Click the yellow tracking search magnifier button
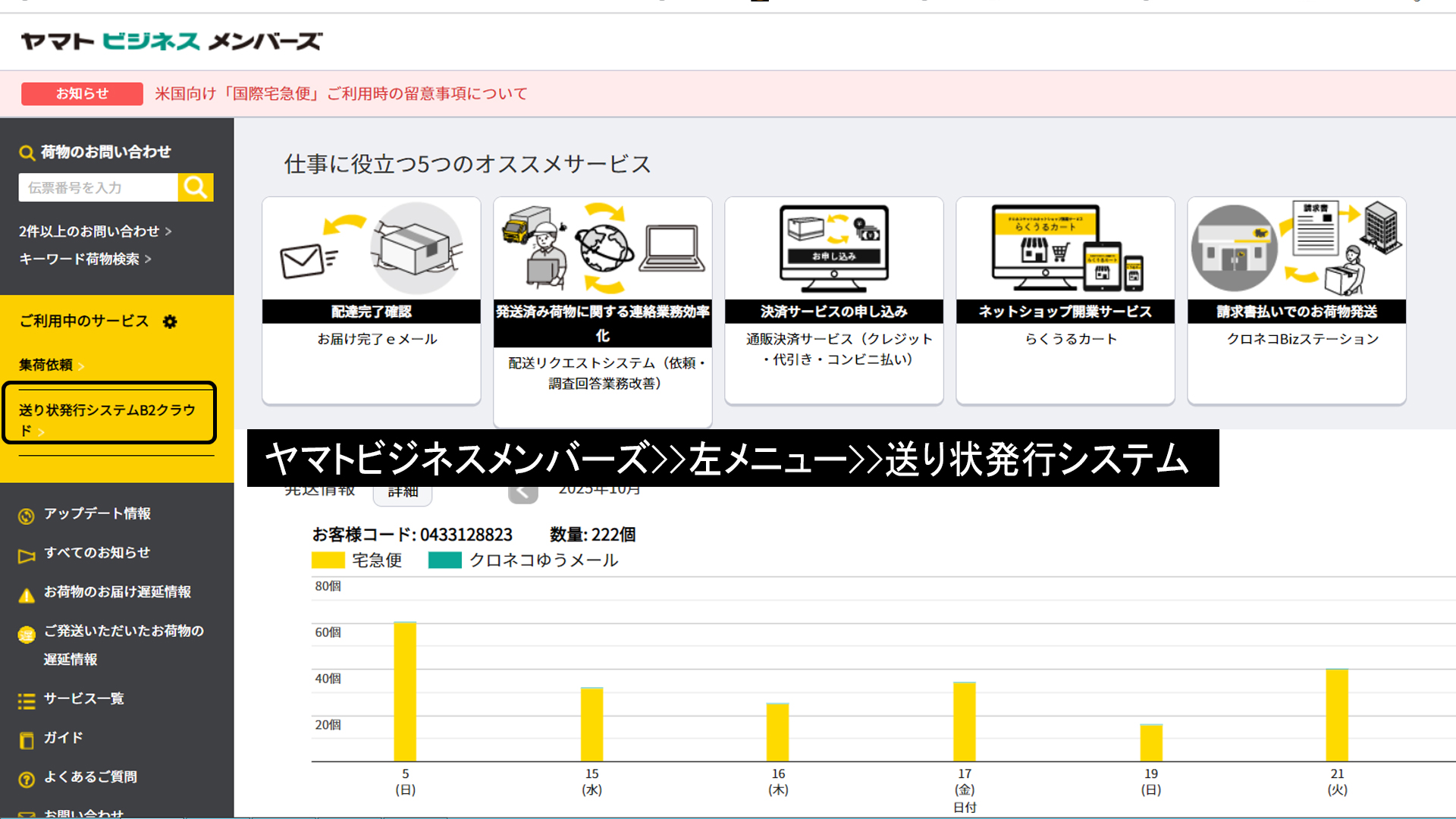The image size is (1456, 819). [x=196, y=187]
